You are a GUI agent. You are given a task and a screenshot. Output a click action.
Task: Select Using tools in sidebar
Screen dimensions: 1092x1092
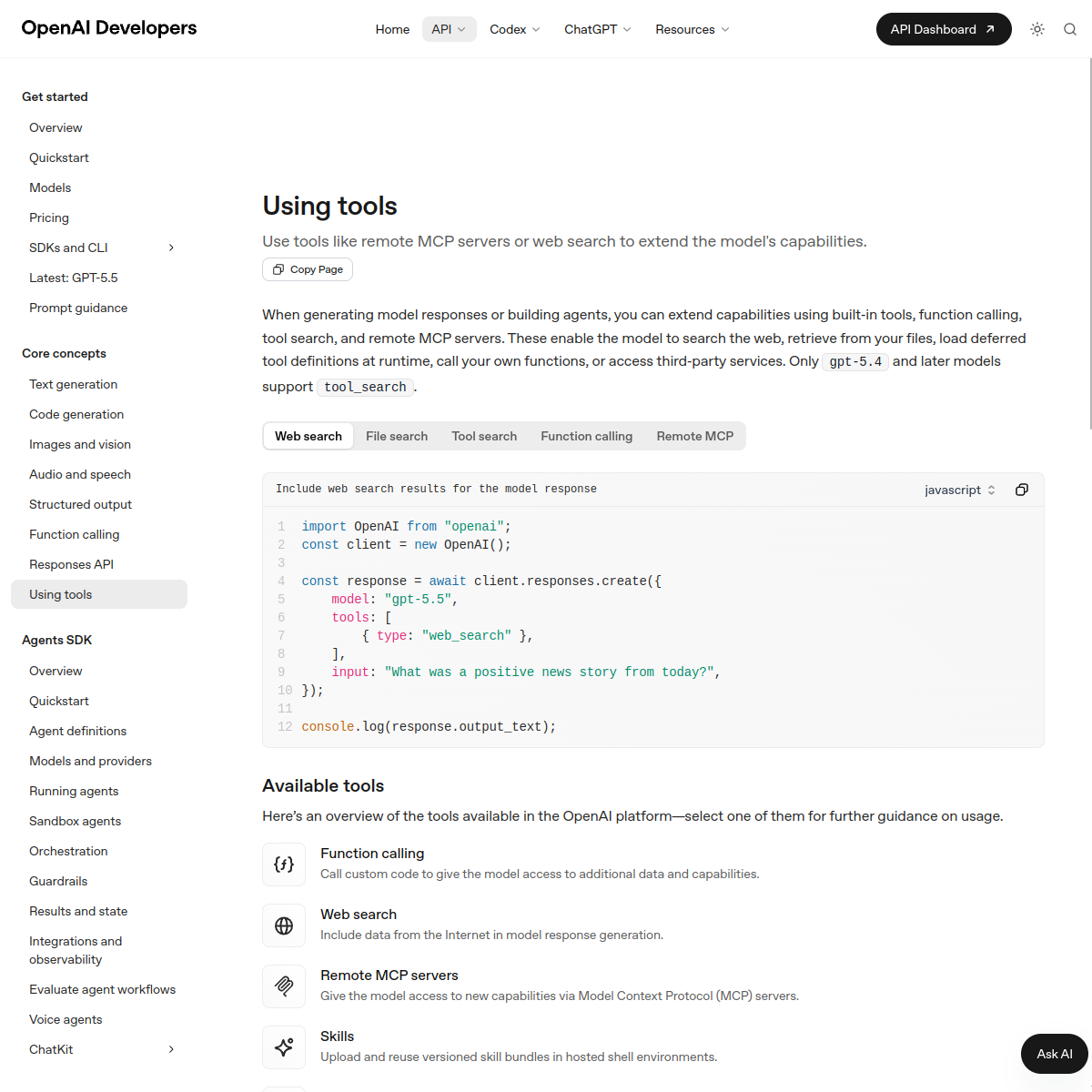pyautogui.click(x=99, y=594)
